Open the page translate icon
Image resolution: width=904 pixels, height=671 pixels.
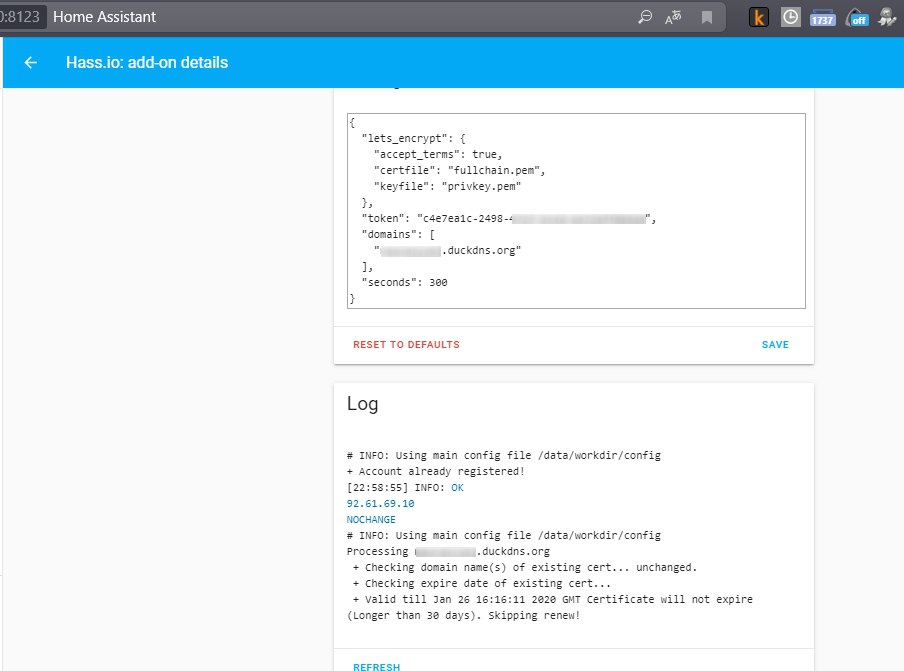click(x=673, y=17)
